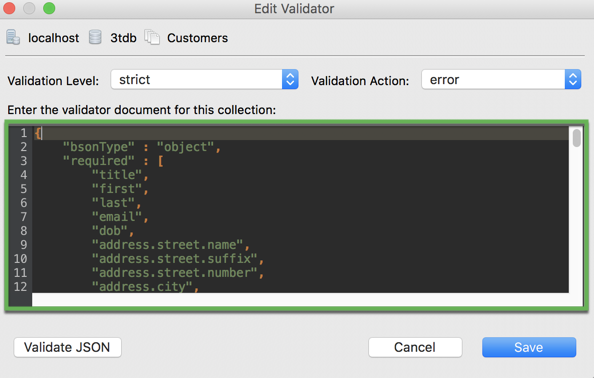The height and width of the screenshot is (378, 594).
Task: Save the validator document
Action: pyautogui.click(x=529, y=347)
